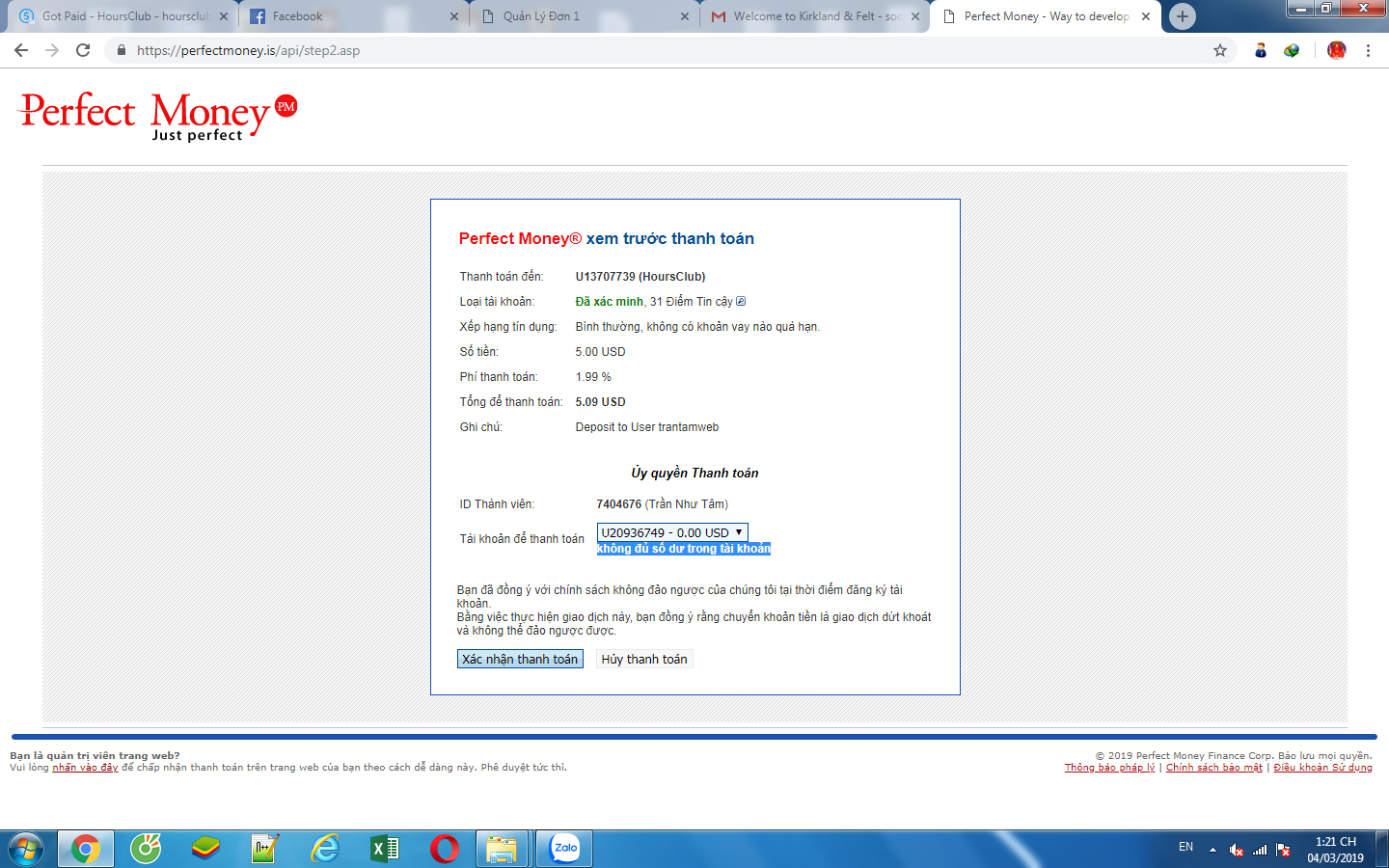The width and height of the screenshot is (1389, 868).
Task: Select the Perfect Money - Way to develop tab
Action: pos(1046,16)
